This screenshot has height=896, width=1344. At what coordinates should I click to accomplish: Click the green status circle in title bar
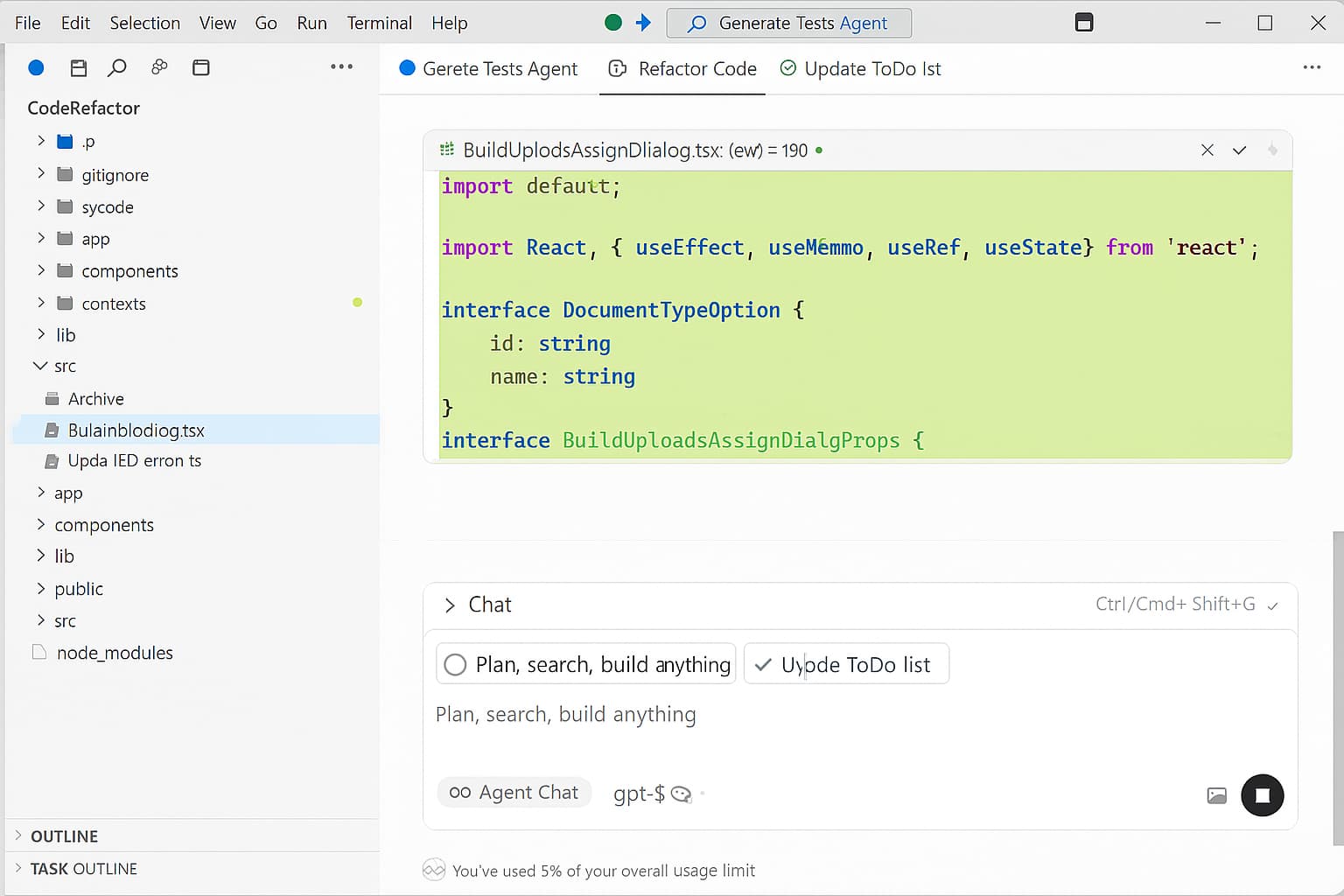613,23
